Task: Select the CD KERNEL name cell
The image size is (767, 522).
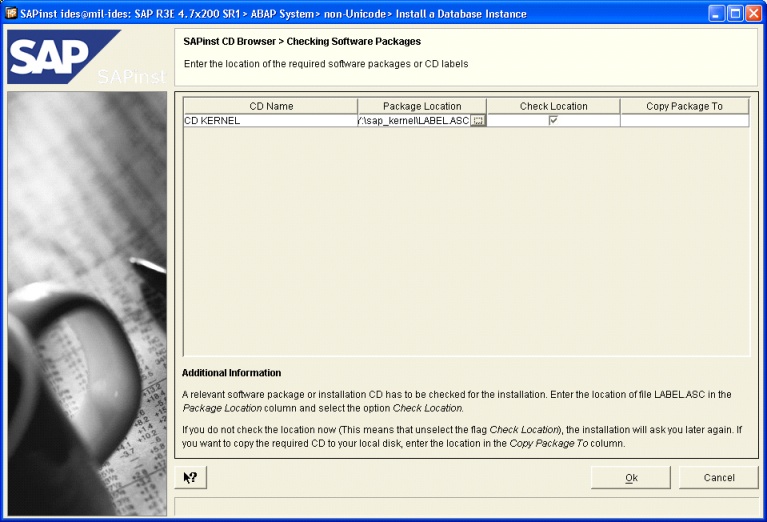Action: click(x=269, y=121)
